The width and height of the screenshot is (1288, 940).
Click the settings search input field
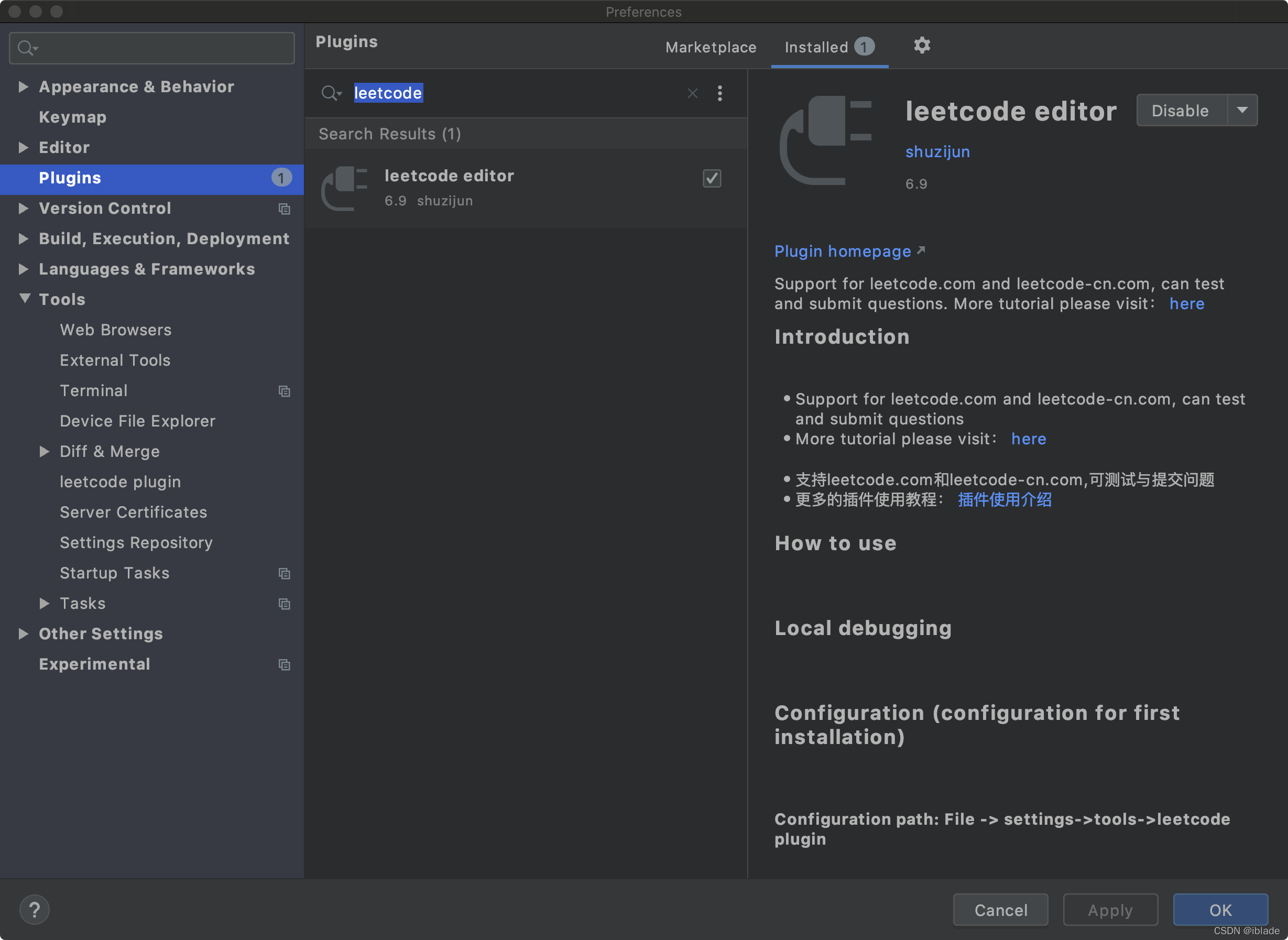coord(159,48)
